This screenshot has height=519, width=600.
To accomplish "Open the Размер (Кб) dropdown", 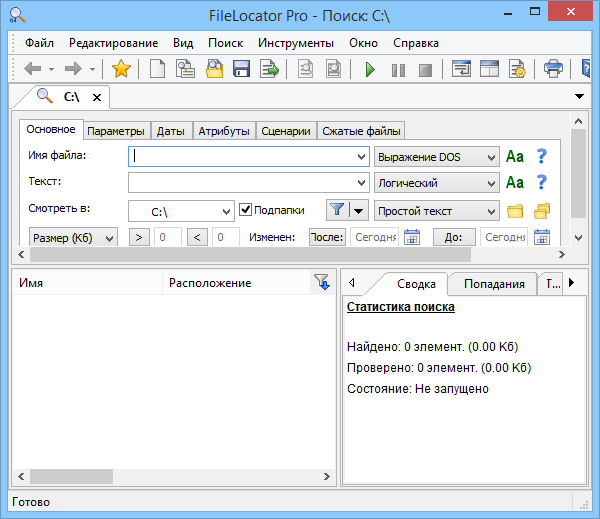I will coord(74,237).
